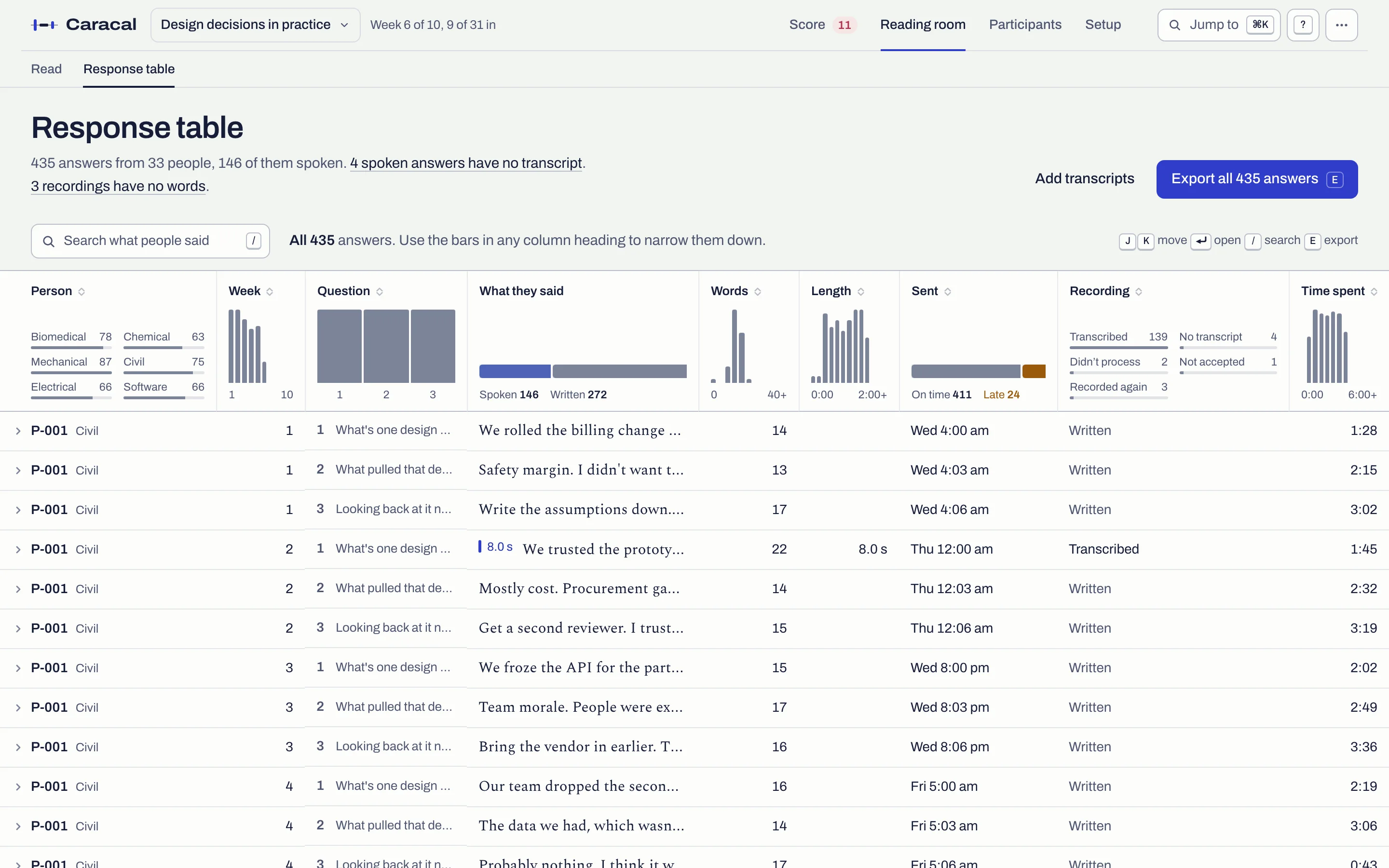Open 3 recordings have no words link
Viewport: 1389px width, 868px height.
click(x=118, y=187)
